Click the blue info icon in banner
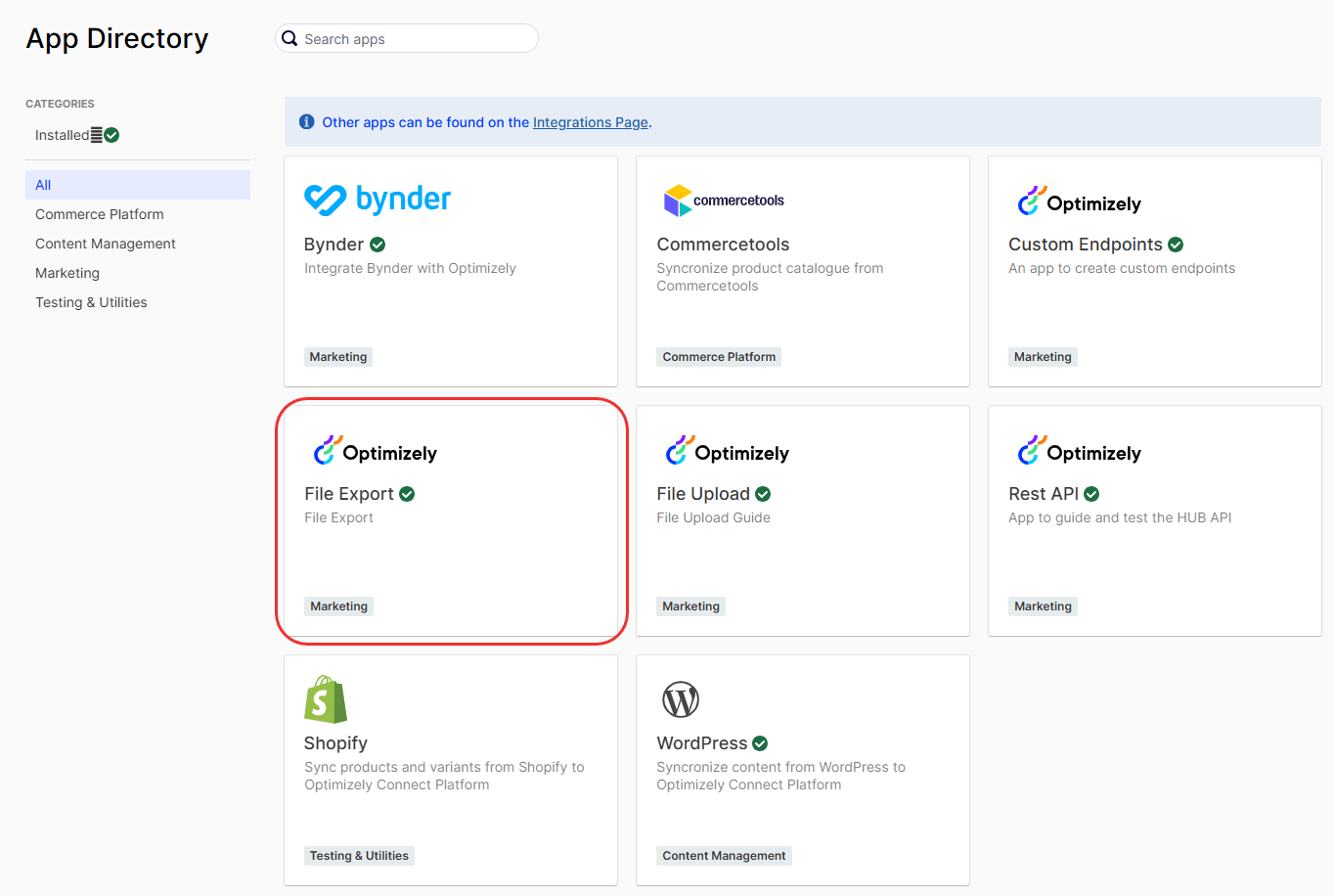This screenshot has width=1334, height=896. (x=306, y=121)
